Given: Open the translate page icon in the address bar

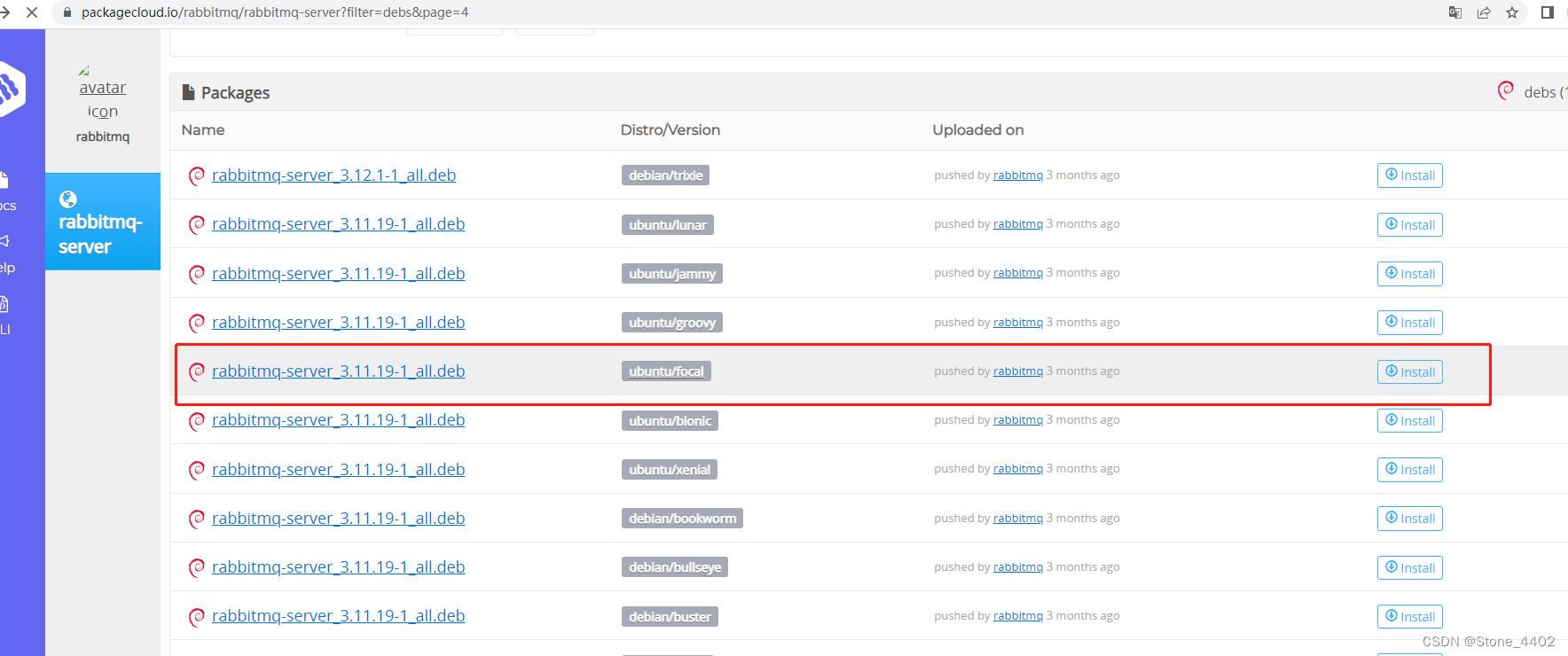Looking at the screenshot, I should point(1455,12).
